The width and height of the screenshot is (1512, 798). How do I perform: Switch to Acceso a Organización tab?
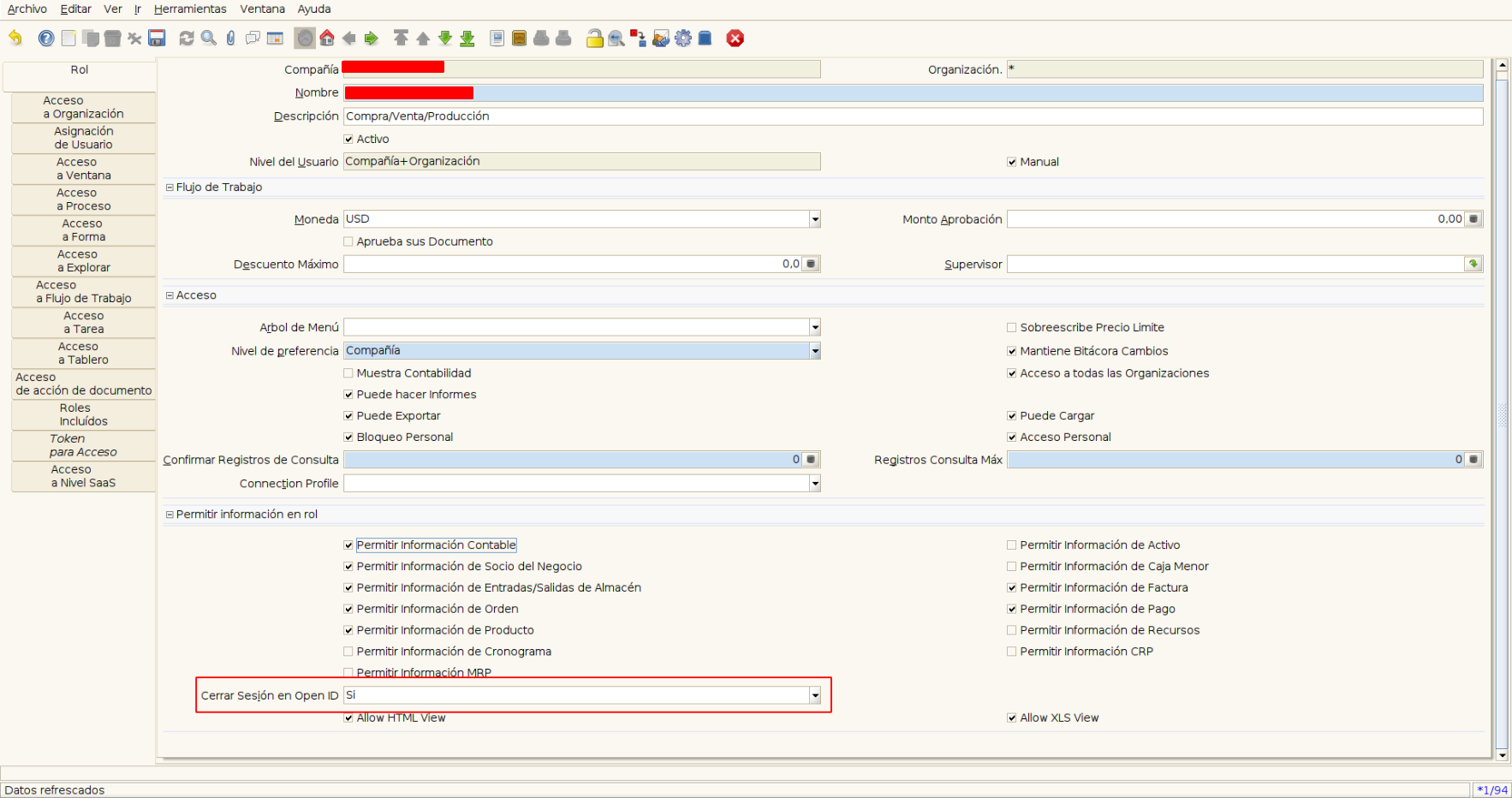point(83,107)
